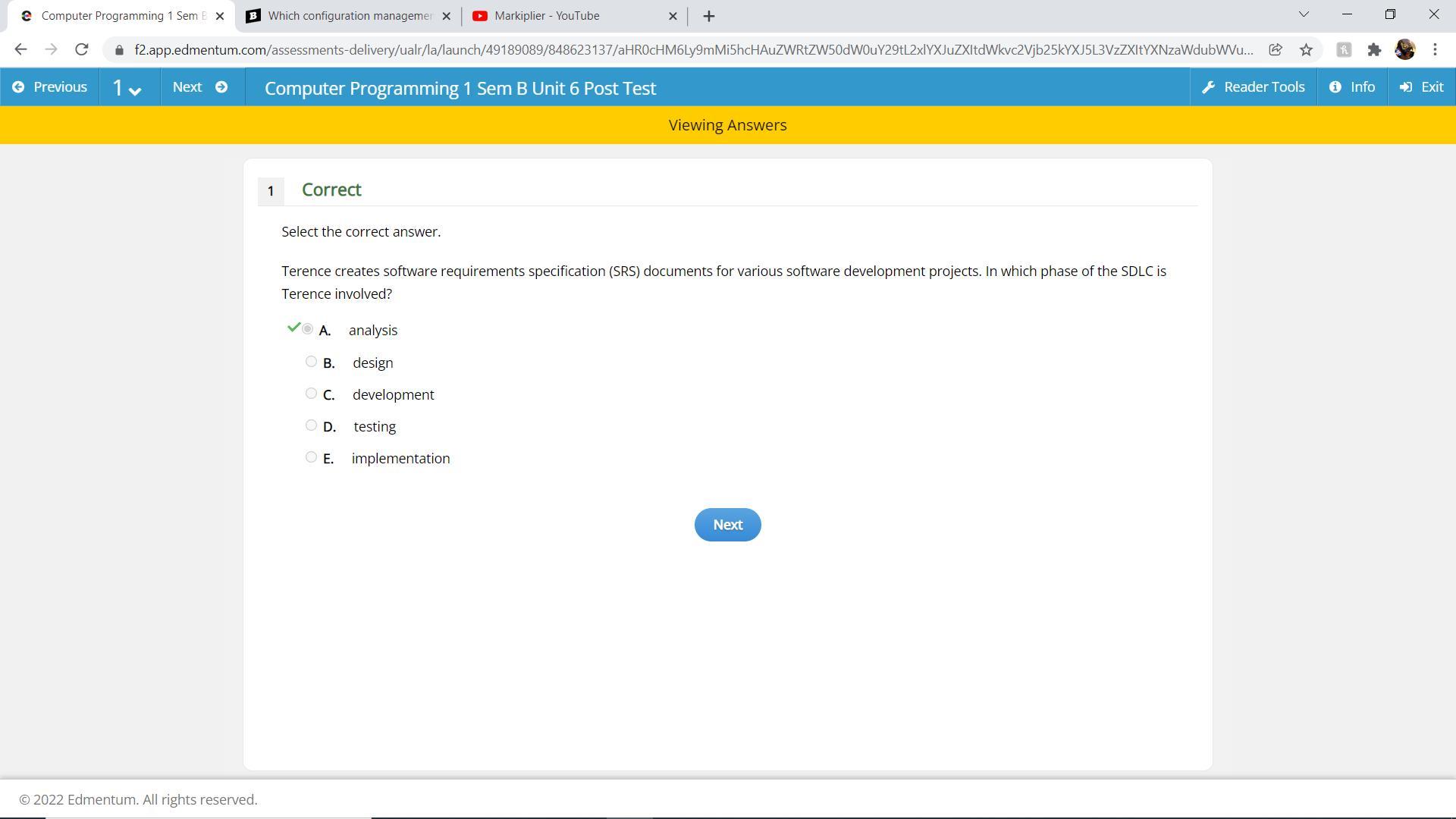
Task: Select the development radio option
Action: (x=311, y=394)
